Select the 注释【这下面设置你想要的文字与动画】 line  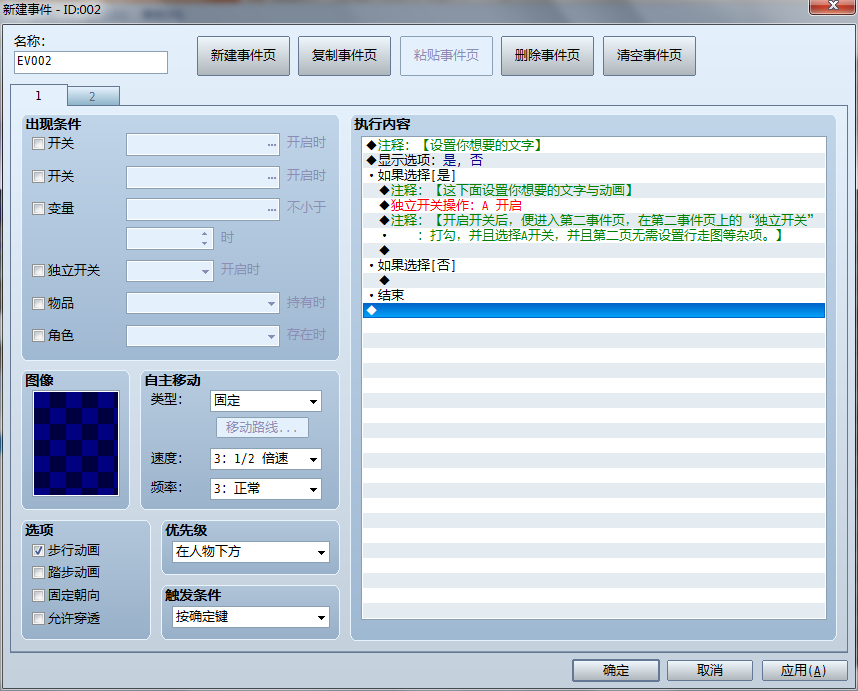(x=594, y=190)
